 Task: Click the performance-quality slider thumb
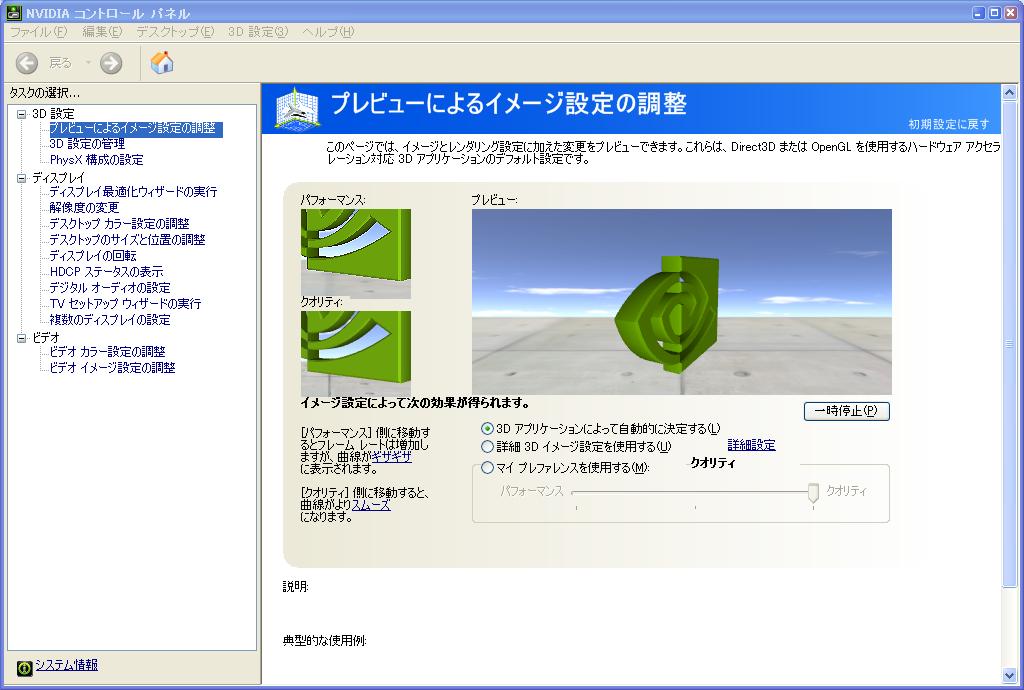click(813, 493)
